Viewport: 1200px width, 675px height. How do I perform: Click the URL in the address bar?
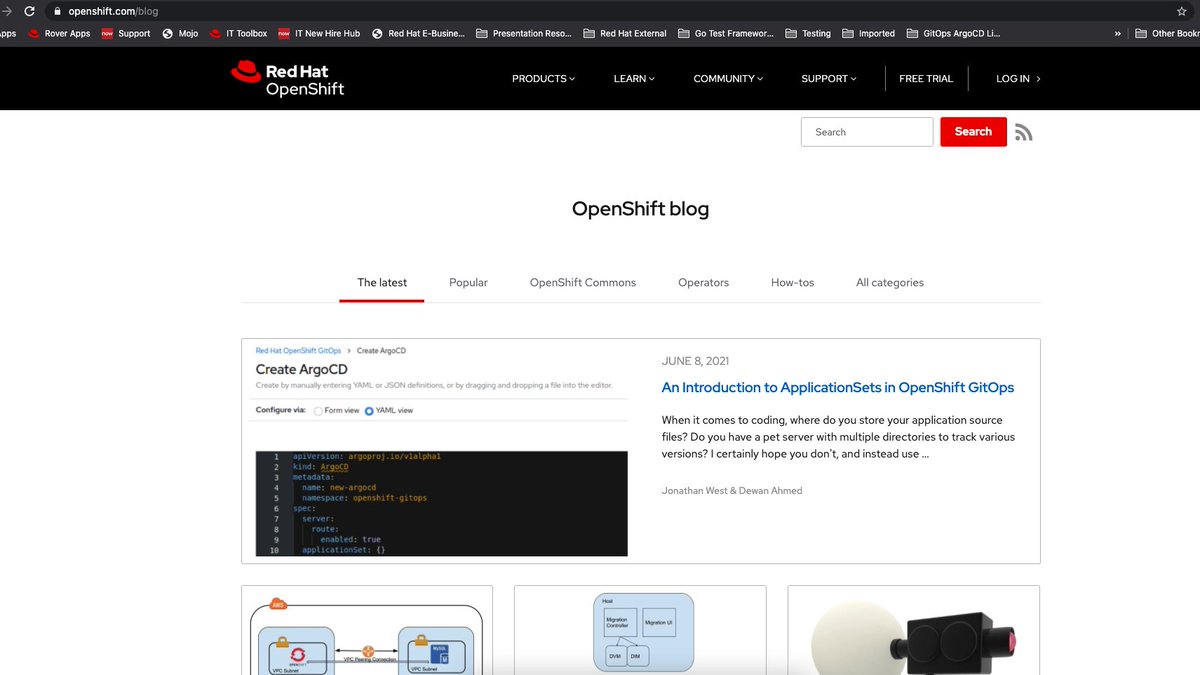[x=113, y=11]
